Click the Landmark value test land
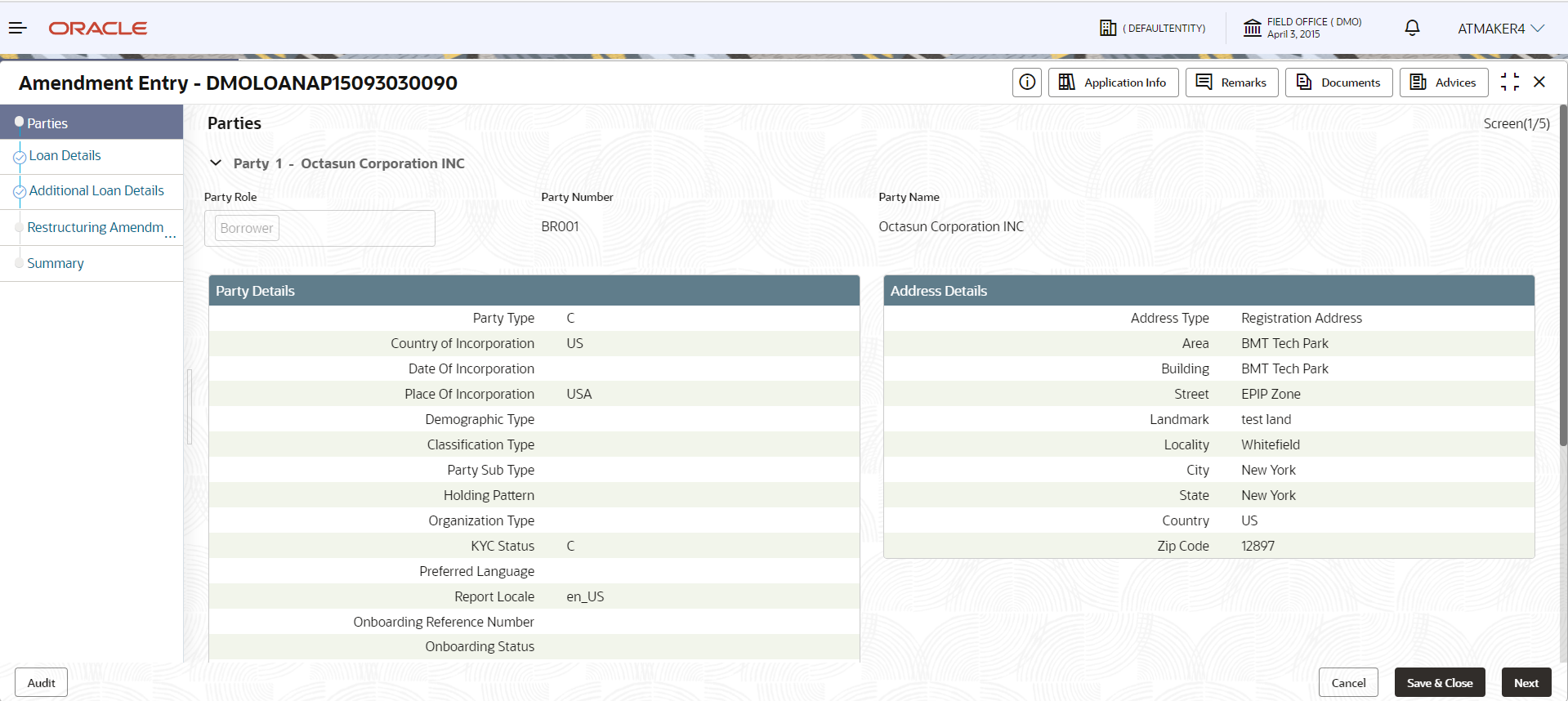Image resolution: width=1568 pixels, height=701 pixels. [x=1266, y=419]
